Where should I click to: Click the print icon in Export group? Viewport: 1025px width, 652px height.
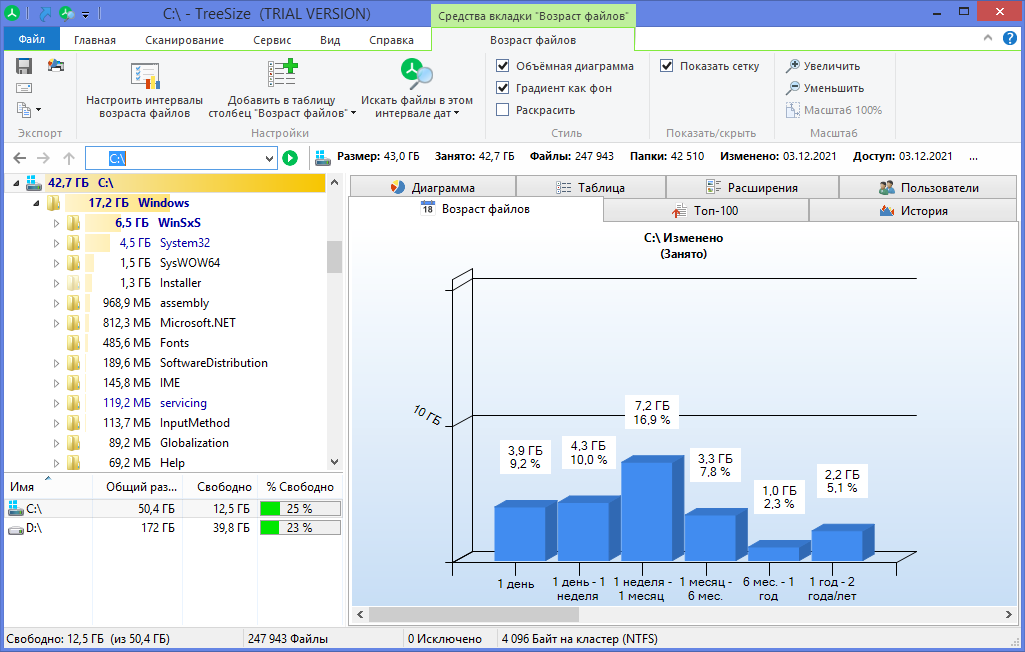56,65
